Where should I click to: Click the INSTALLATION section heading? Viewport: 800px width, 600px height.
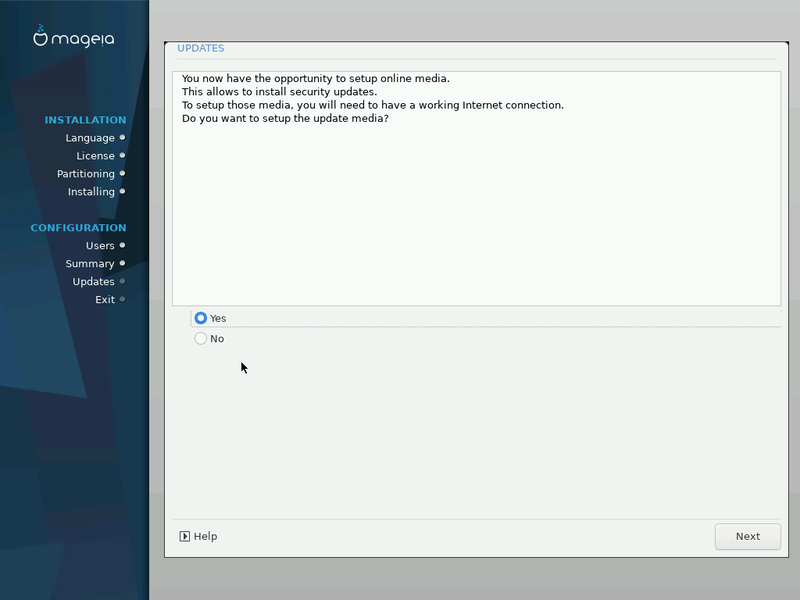pyautogui.click(x=85, y=120)
